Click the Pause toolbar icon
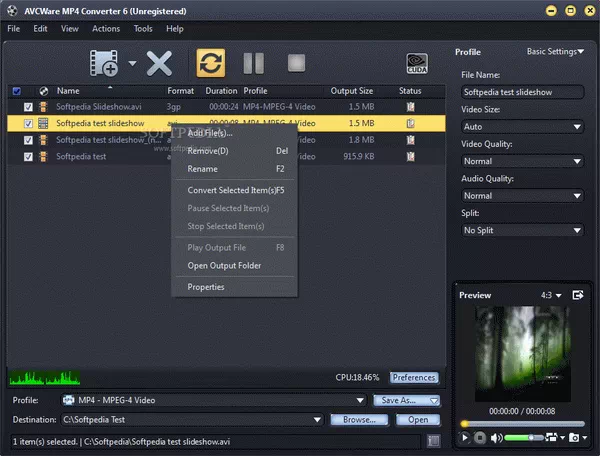600x456 pixels. click(254, 63)
